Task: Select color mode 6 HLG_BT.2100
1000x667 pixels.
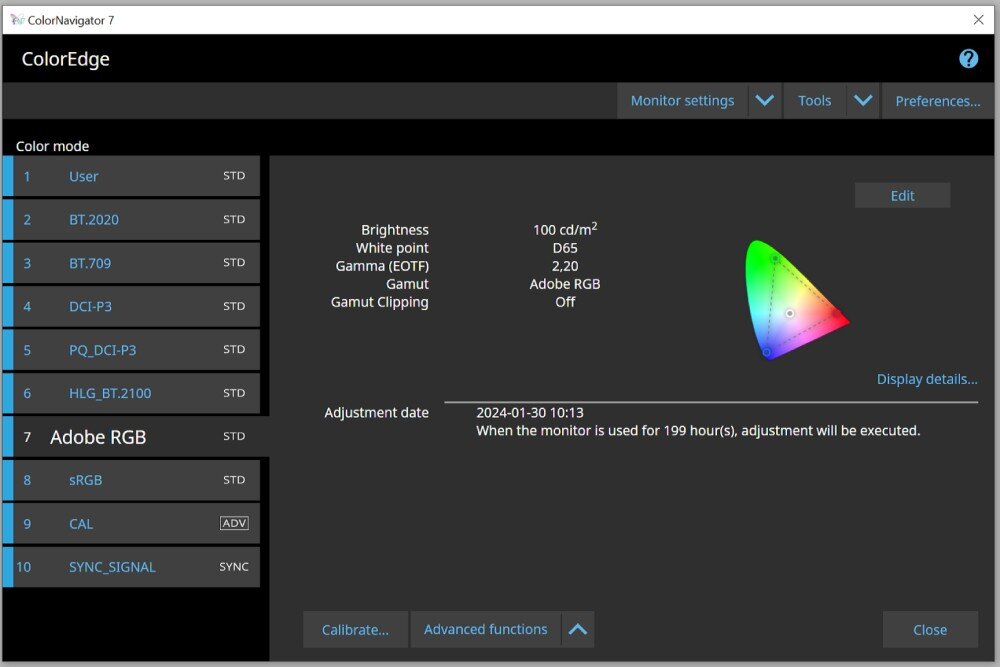Action: [131, 393]
